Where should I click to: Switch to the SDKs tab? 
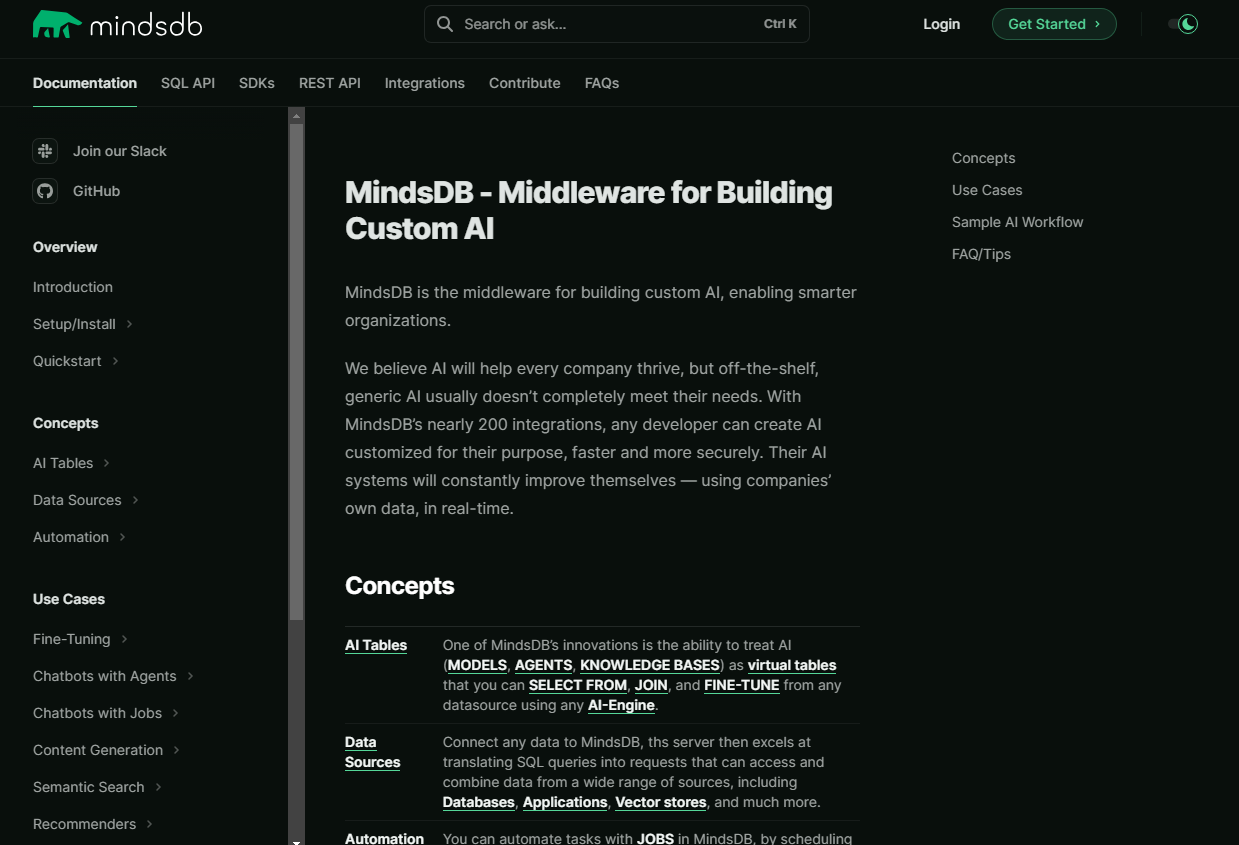257,83
